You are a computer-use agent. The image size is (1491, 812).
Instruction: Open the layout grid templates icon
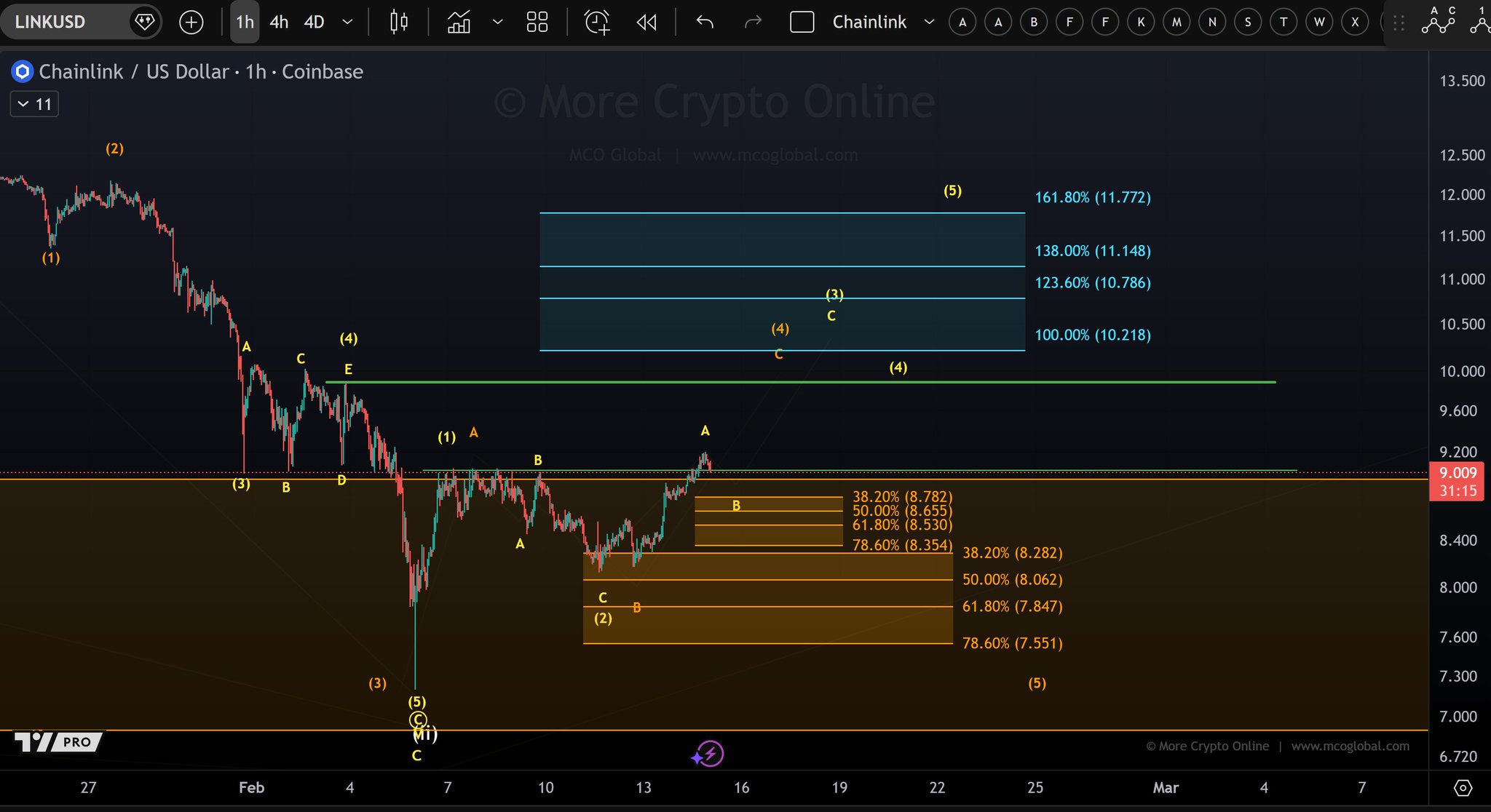coord(537,22)
